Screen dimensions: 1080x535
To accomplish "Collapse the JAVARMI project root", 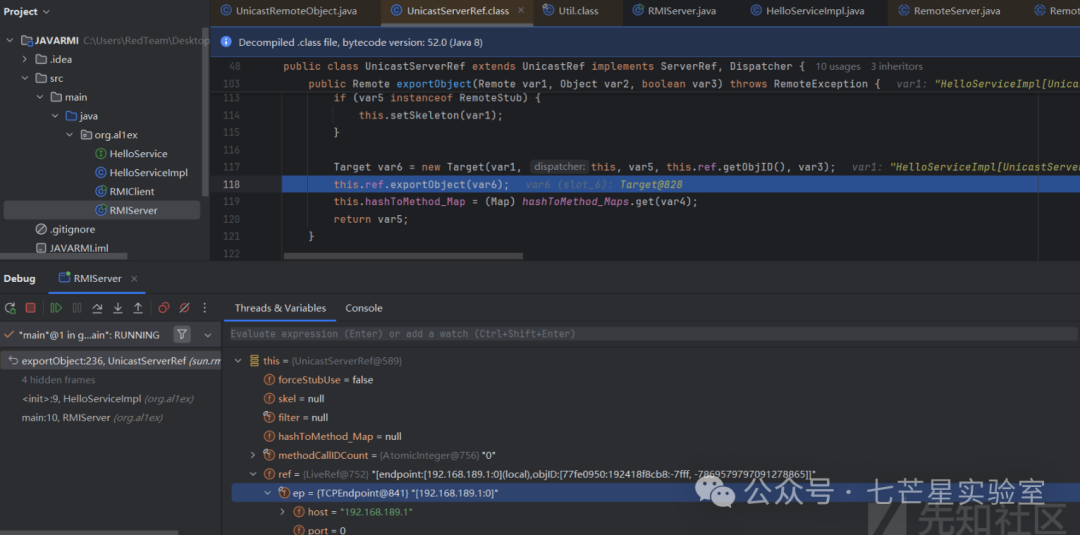I will coord(10,41).
